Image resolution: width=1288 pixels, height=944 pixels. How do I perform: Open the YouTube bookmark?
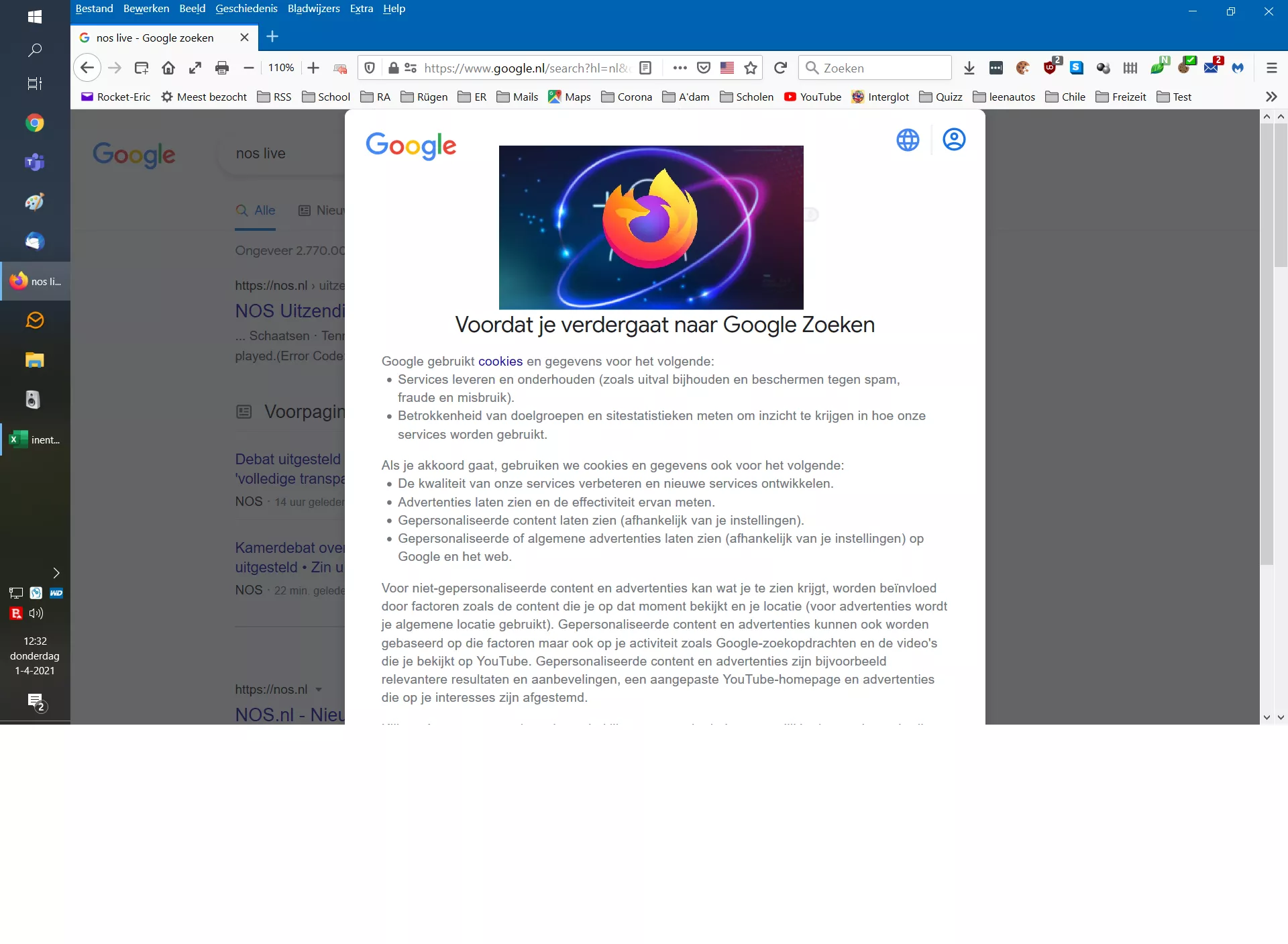(812, 97)
